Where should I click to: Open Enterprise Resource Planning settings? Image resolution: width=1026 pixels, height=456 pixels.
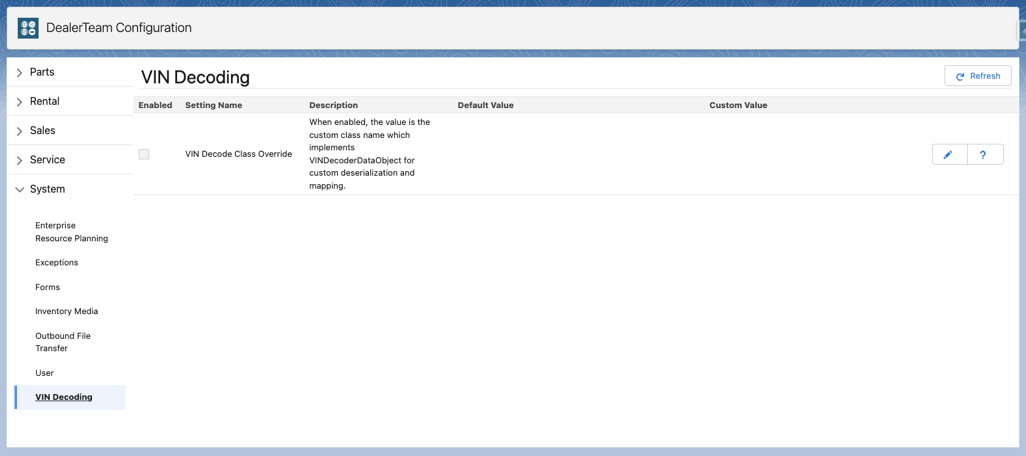71,232
